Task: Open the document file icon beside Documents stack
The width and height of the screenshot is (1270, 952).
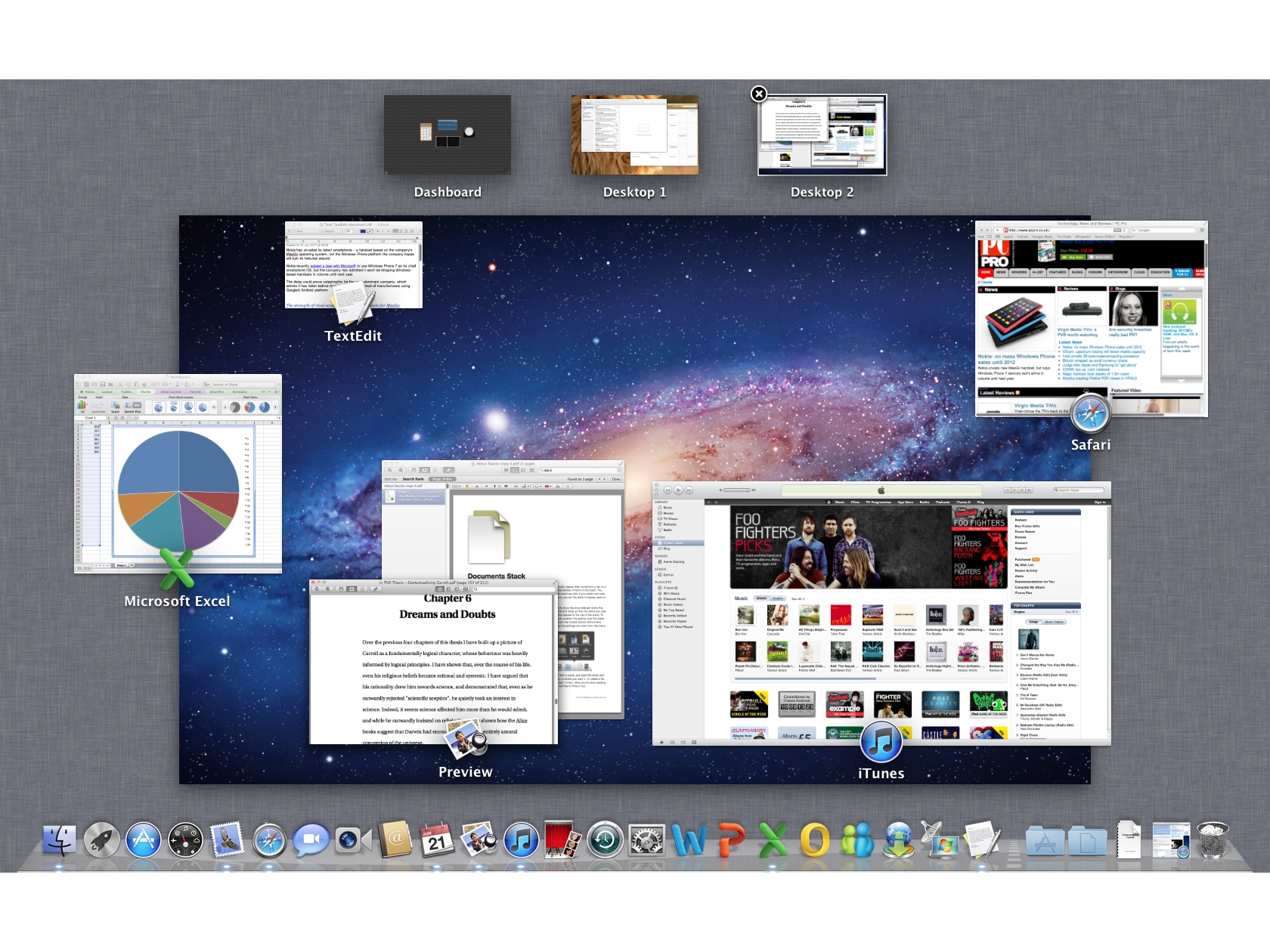Action: pos(1129,840)
